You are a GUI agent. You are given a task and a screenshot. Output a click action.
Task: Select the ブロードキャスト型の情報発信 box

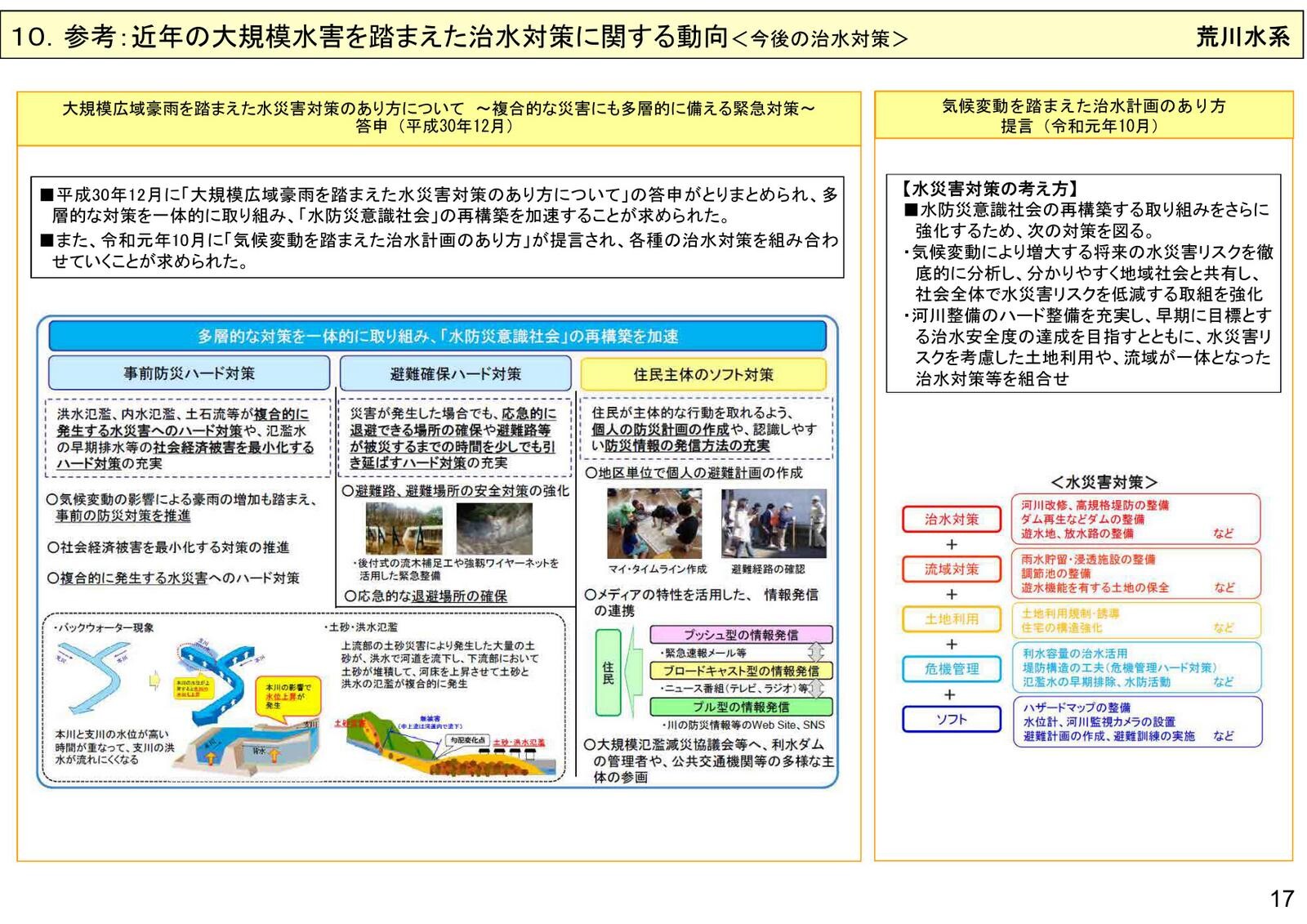[x=741, y=670]
